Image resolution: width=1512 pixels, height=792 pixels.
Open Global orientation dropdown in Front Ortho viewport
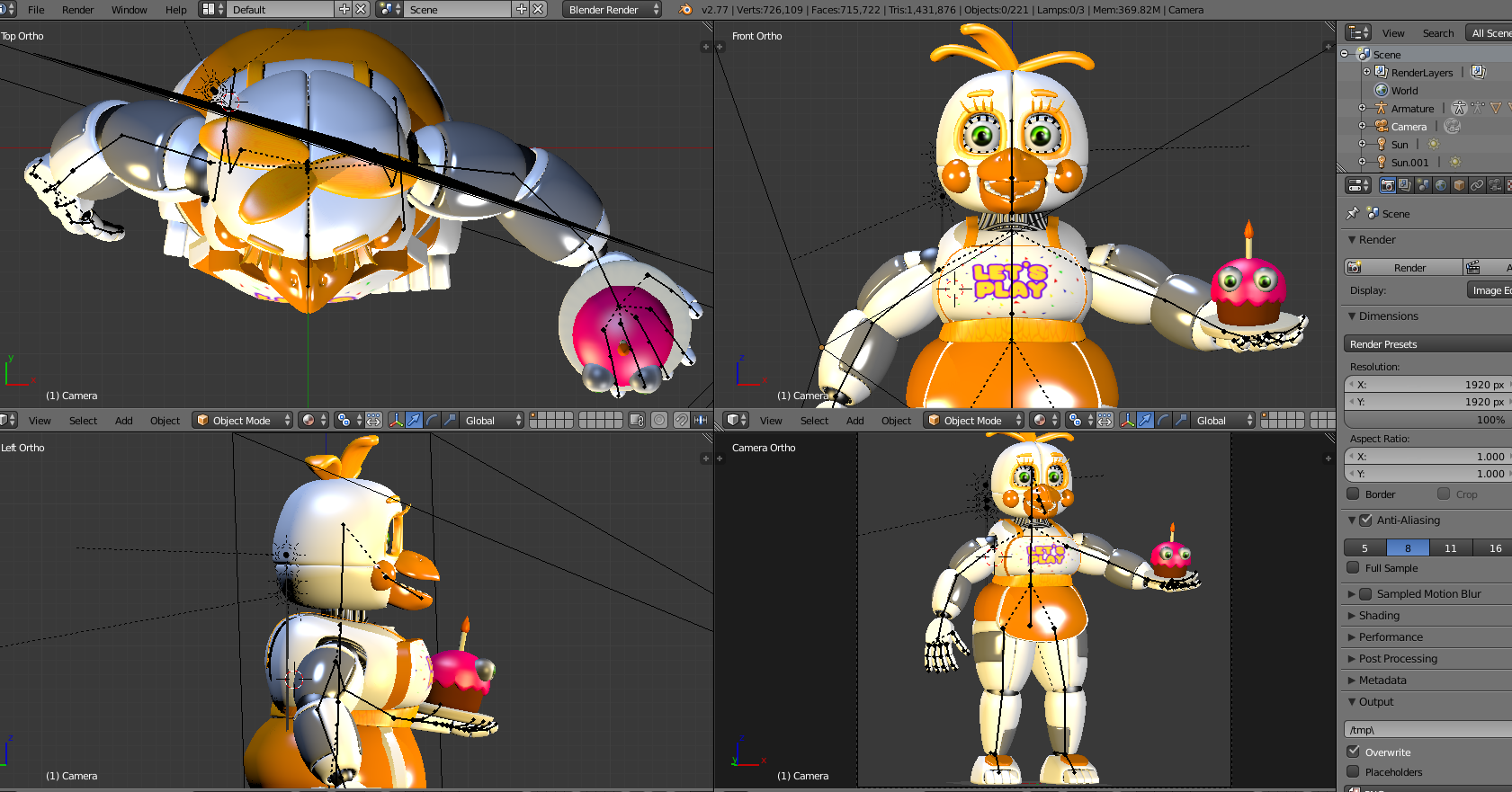1222,420
